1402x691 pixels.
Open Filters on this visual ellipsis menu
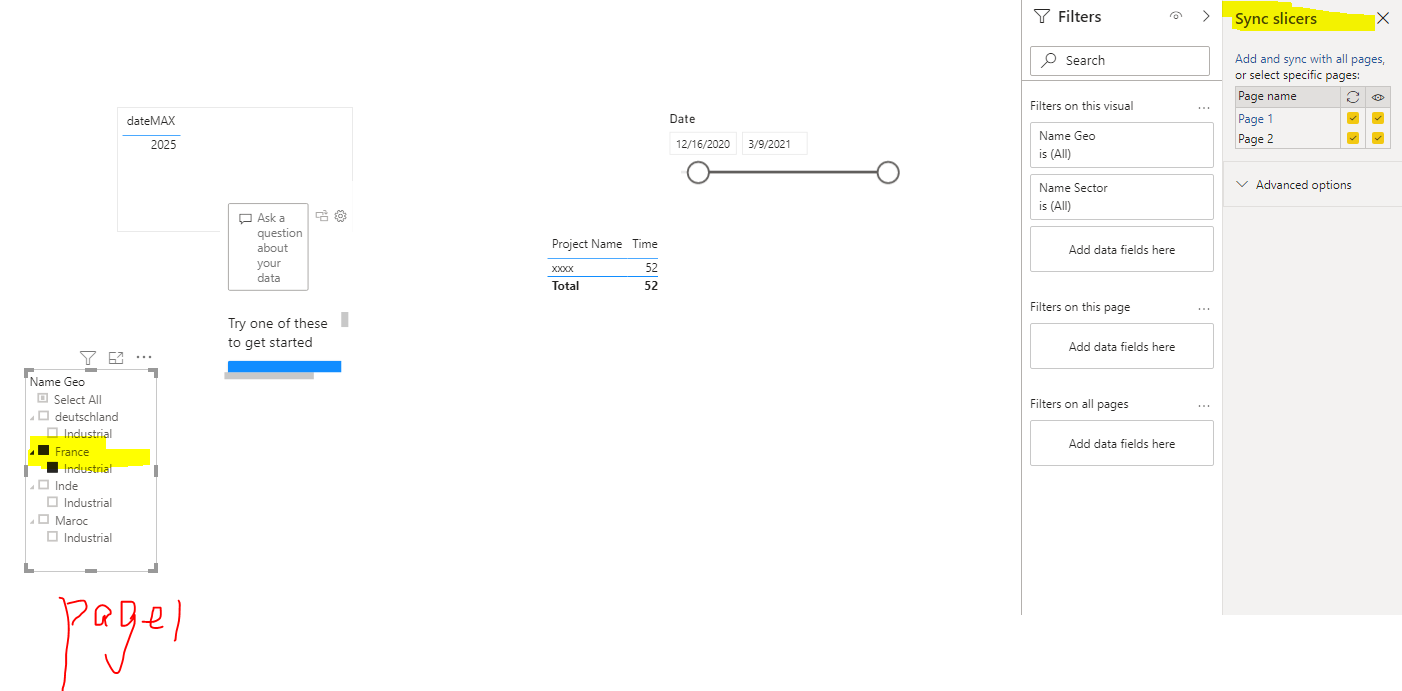[x=1204, y=106]
